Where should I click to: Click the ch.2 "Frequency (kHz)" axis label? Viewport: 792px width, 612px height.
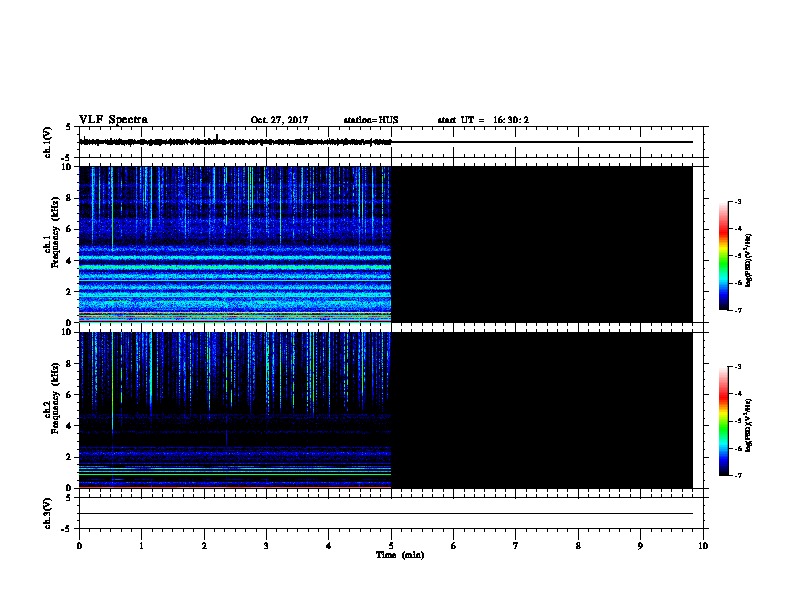tap(55, 398)
